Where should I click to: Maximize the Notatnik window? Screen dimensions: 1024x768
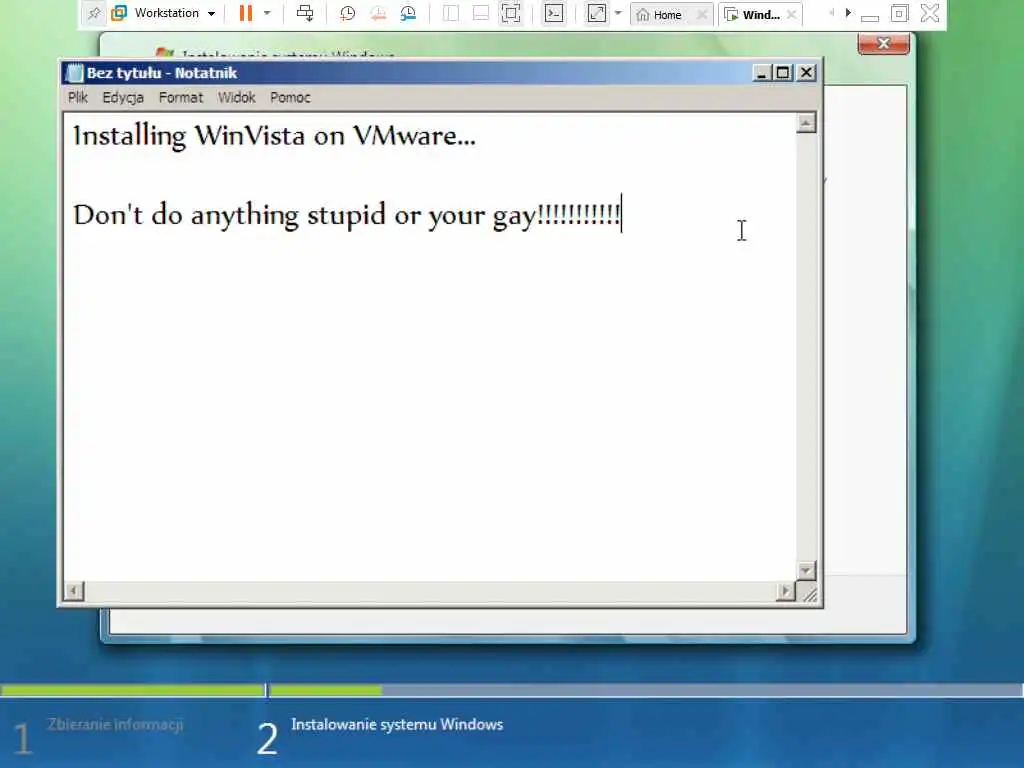[782, 72]
